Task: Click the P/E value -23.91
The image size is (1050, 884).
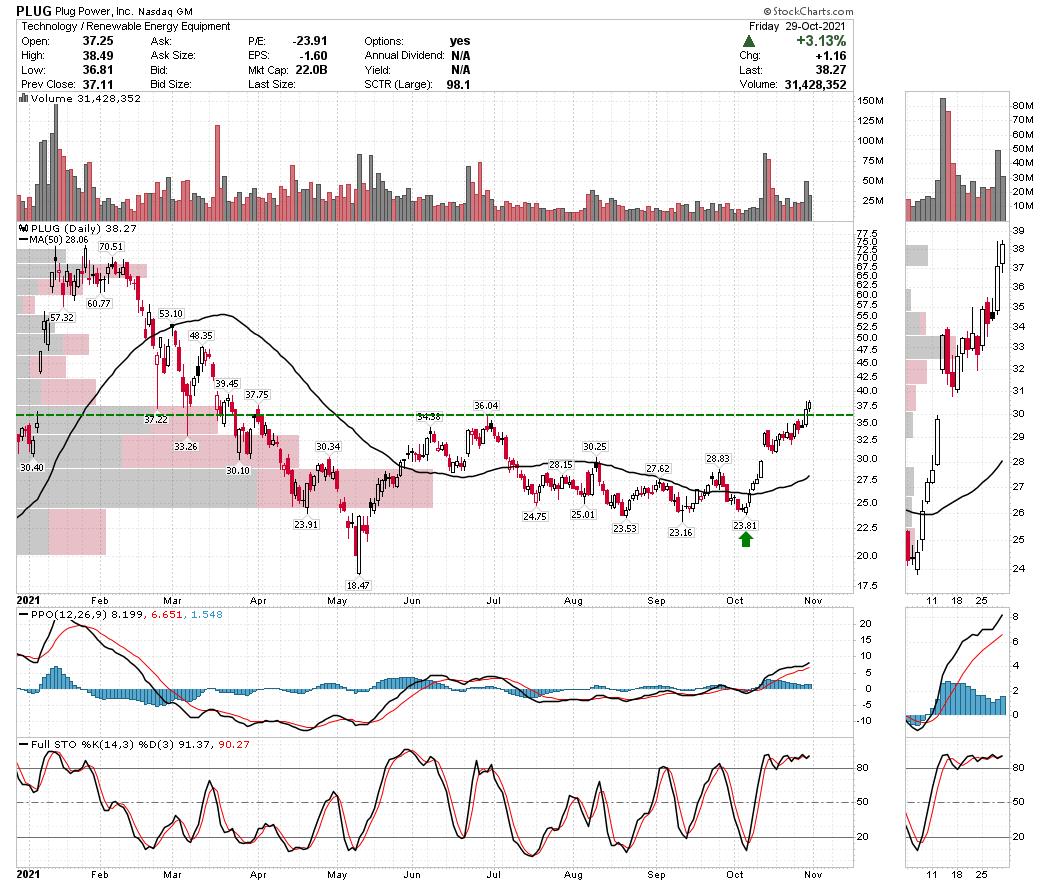Action: (x=309, y=41)
